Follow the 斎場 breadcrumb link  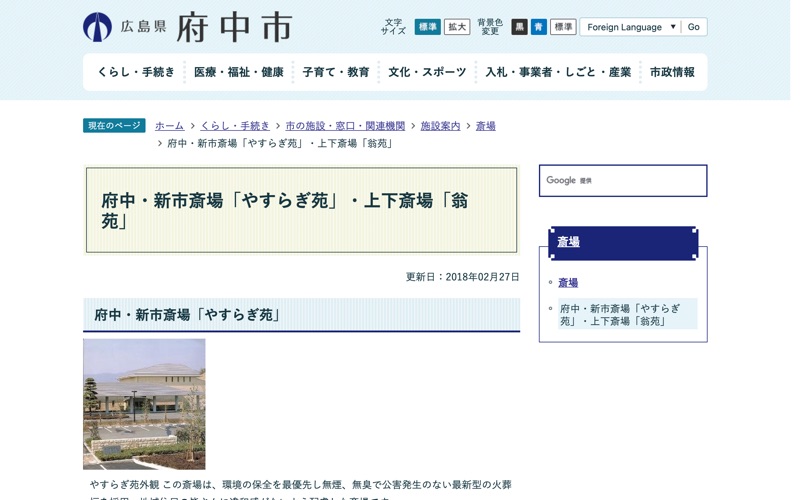point(486,126)
